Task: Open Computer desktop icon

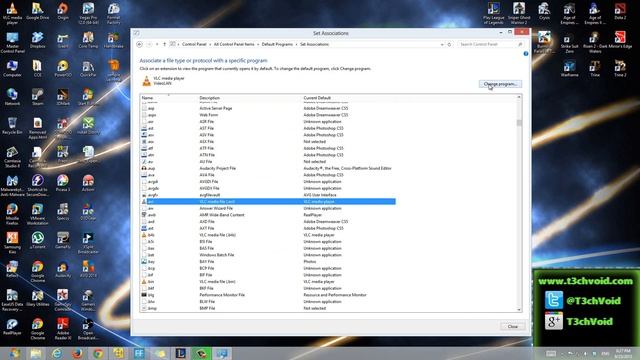Action: [x=12, y=69]
